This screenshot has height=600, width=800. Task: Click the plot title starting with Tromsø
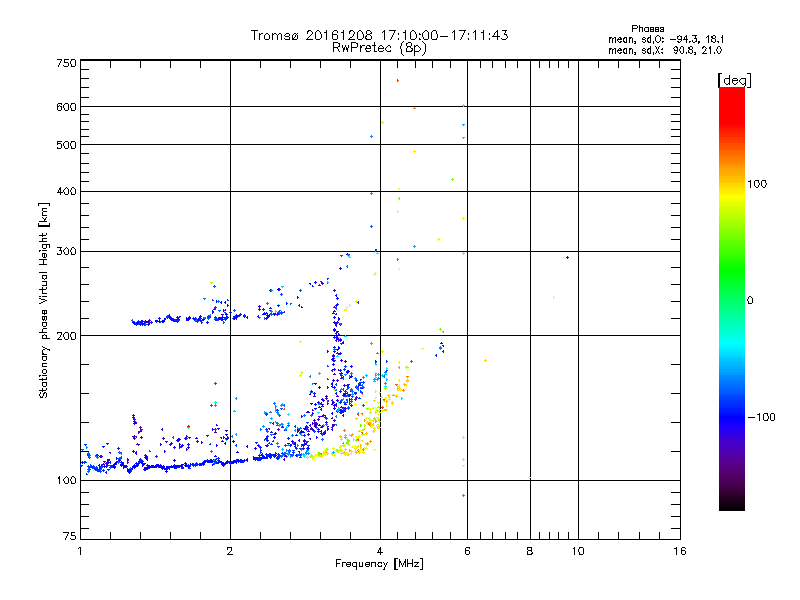380,35
